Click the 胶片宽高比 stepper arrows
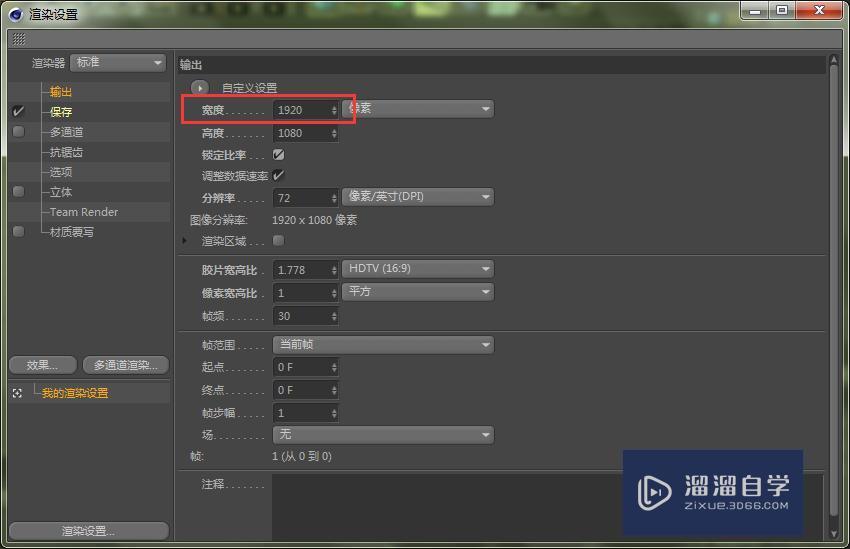The height and width of the screenshot is (549, 850). coord(334,270)
